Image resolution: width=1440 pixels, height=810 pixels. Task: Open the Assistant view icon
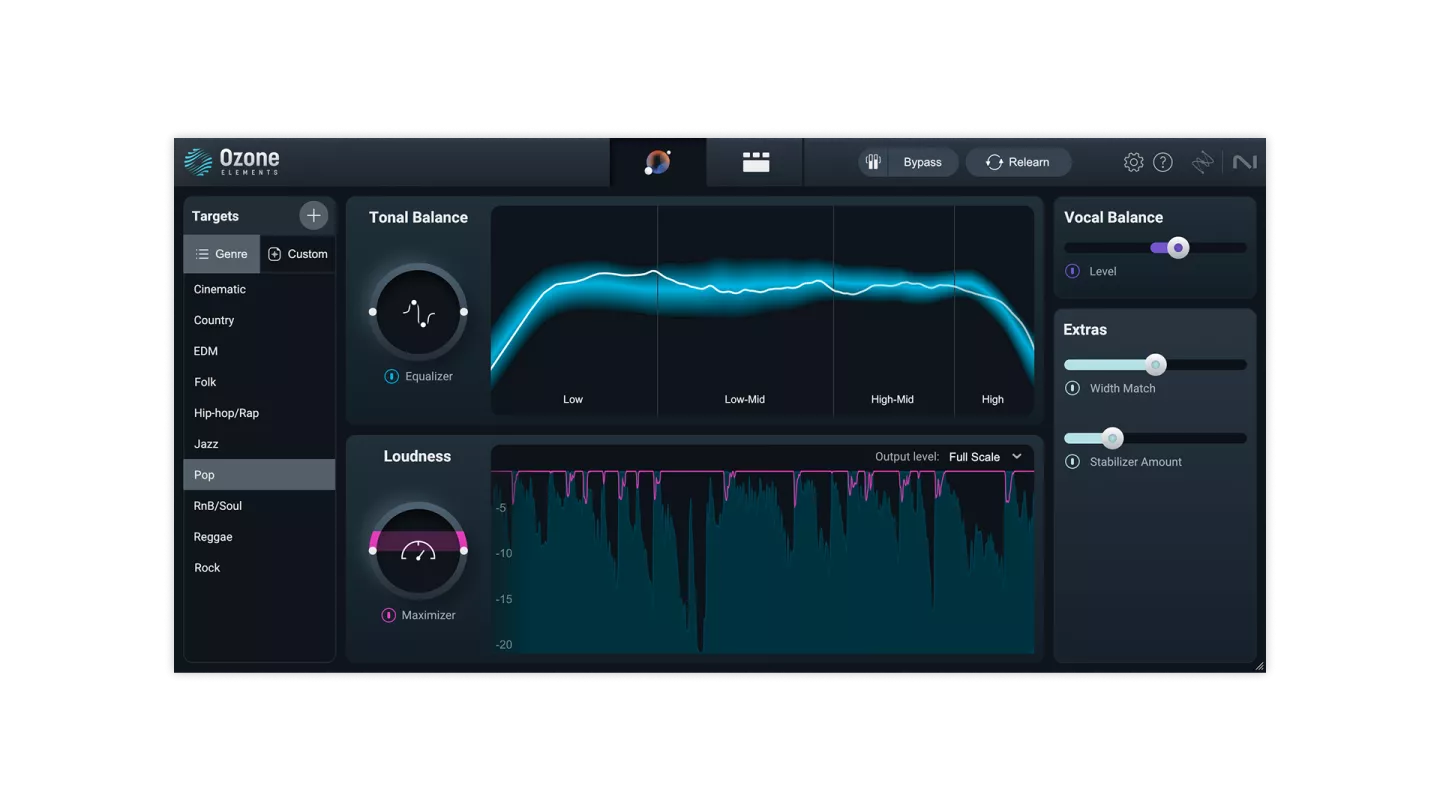[x=657, y=162]
